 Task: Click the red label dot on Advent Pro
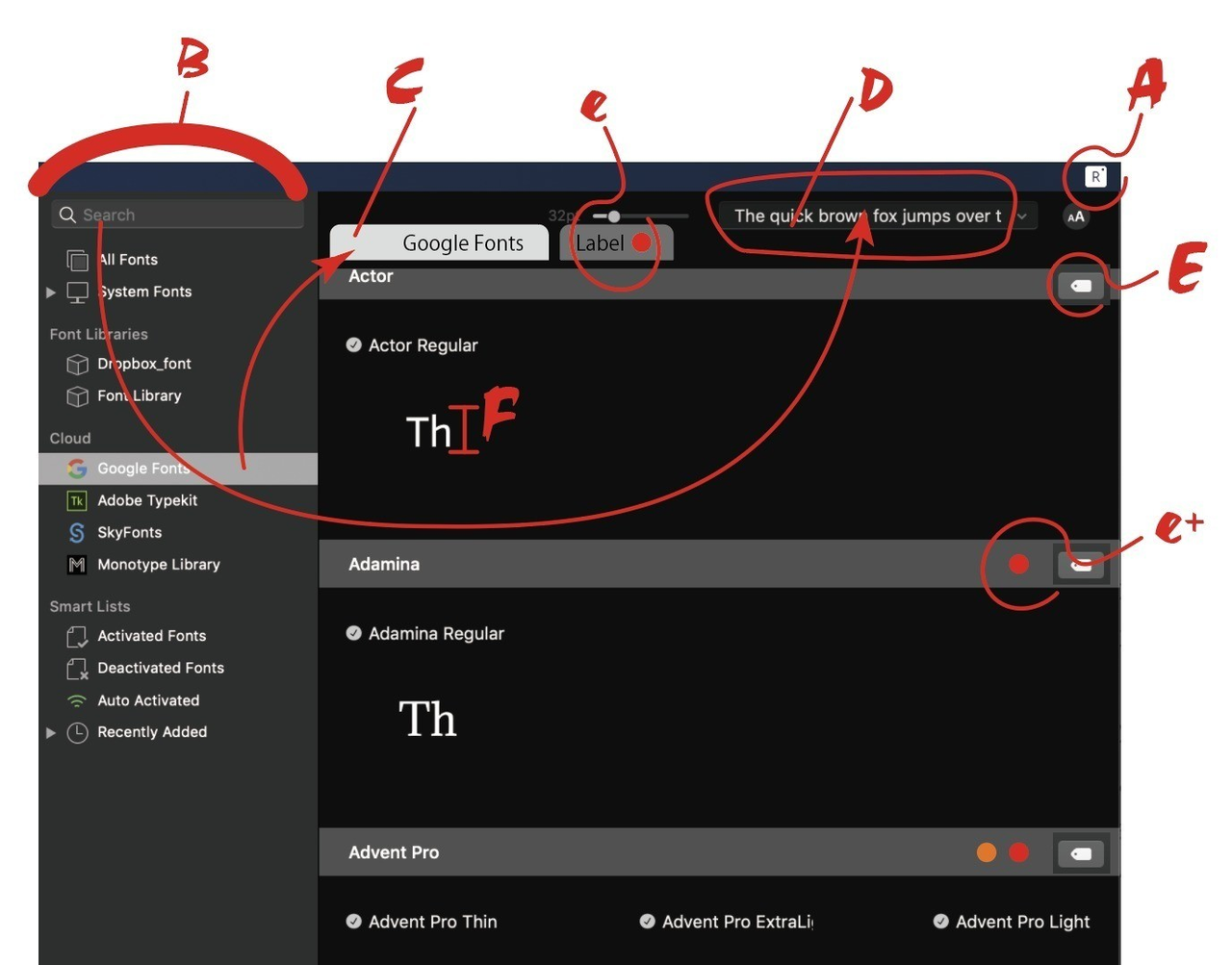pos(1018,852)
